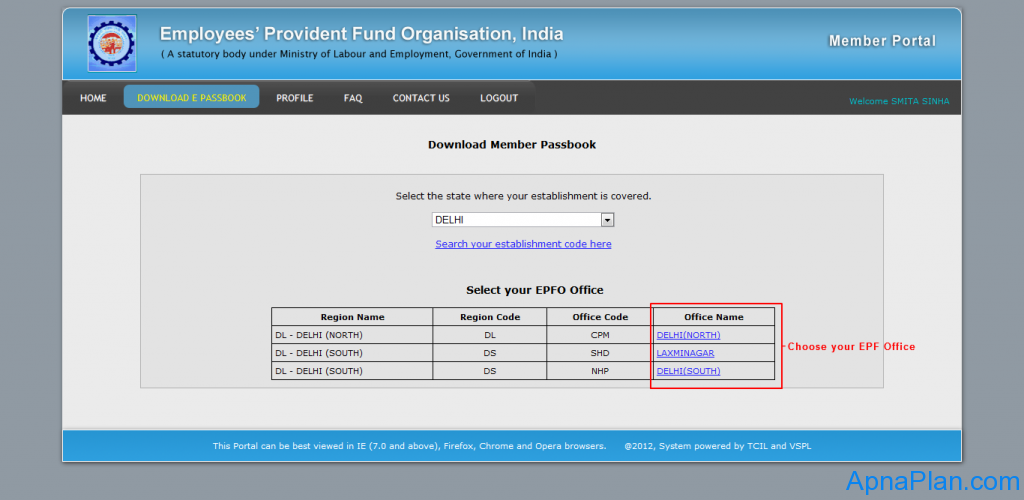Click the EPFO logo emblem
The image size is (1024, 500).
(112, 44)
